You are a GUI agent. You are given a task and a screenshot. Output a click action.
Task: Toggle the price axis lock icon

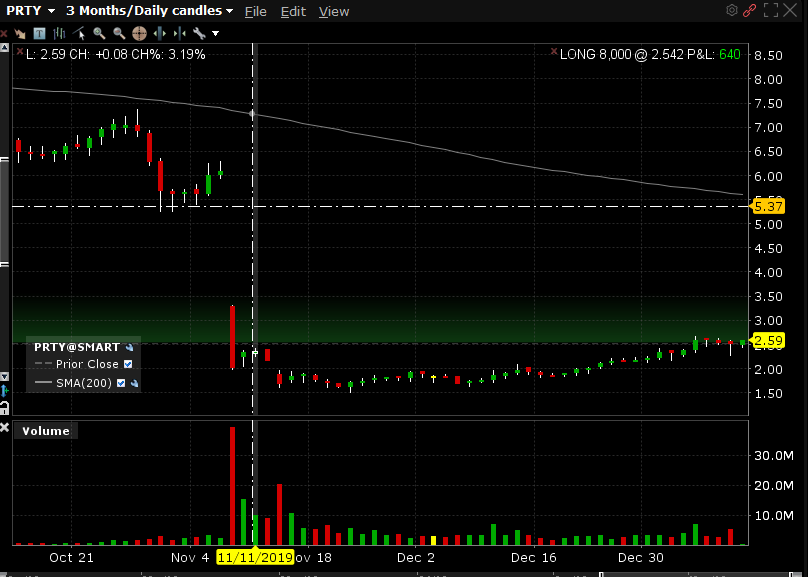4,407
